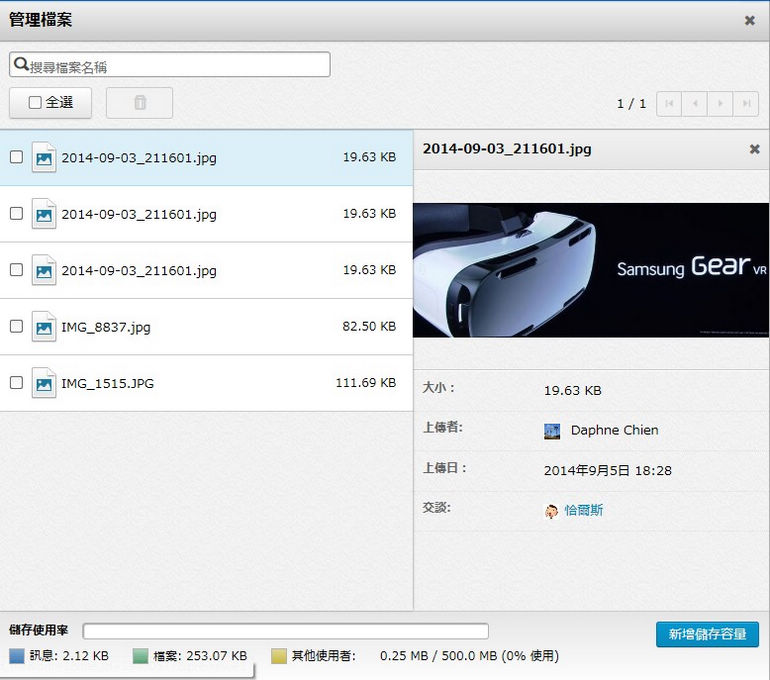
Task: Open the 恰爾斯 conversation link
Action: coord(583,511)
